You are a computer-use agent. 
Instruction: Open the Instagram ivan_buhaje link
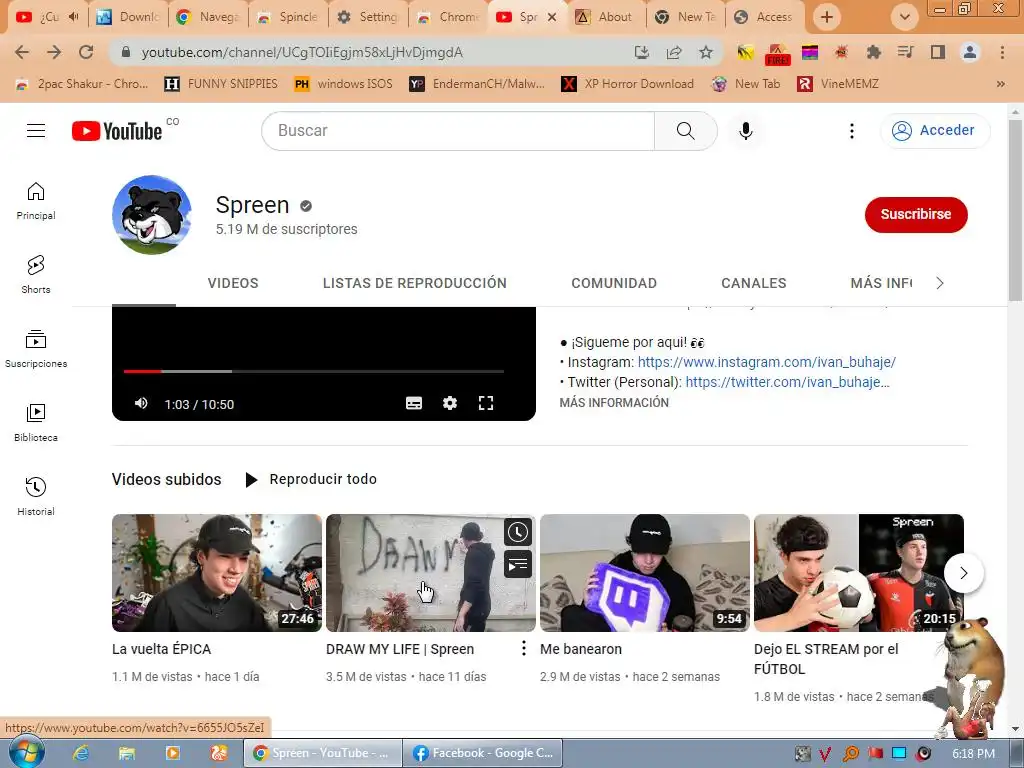[x=767, y=362]
